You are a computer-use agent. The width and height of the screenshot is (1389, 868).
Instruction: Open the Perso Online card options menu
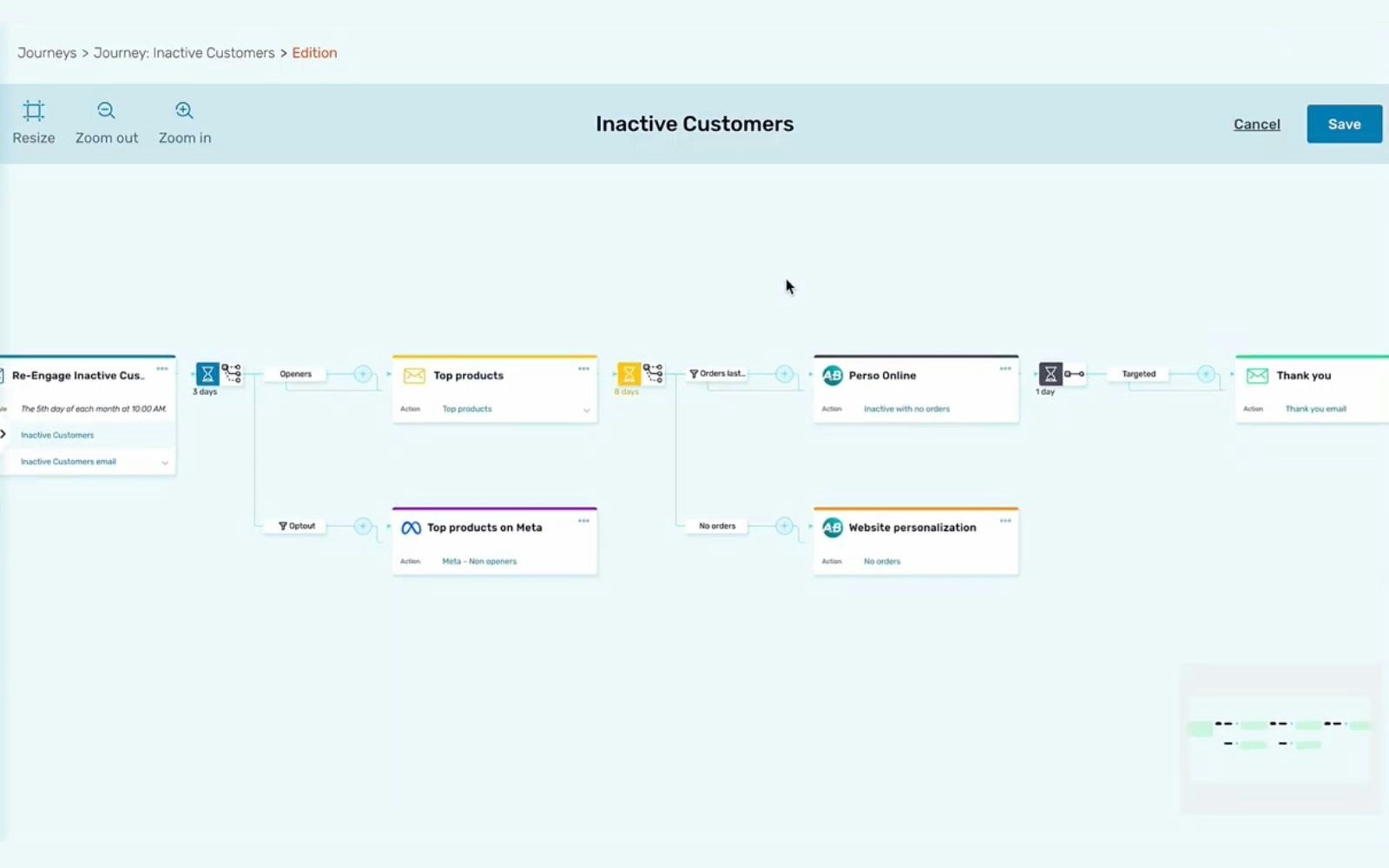(x=1005, y=369)
